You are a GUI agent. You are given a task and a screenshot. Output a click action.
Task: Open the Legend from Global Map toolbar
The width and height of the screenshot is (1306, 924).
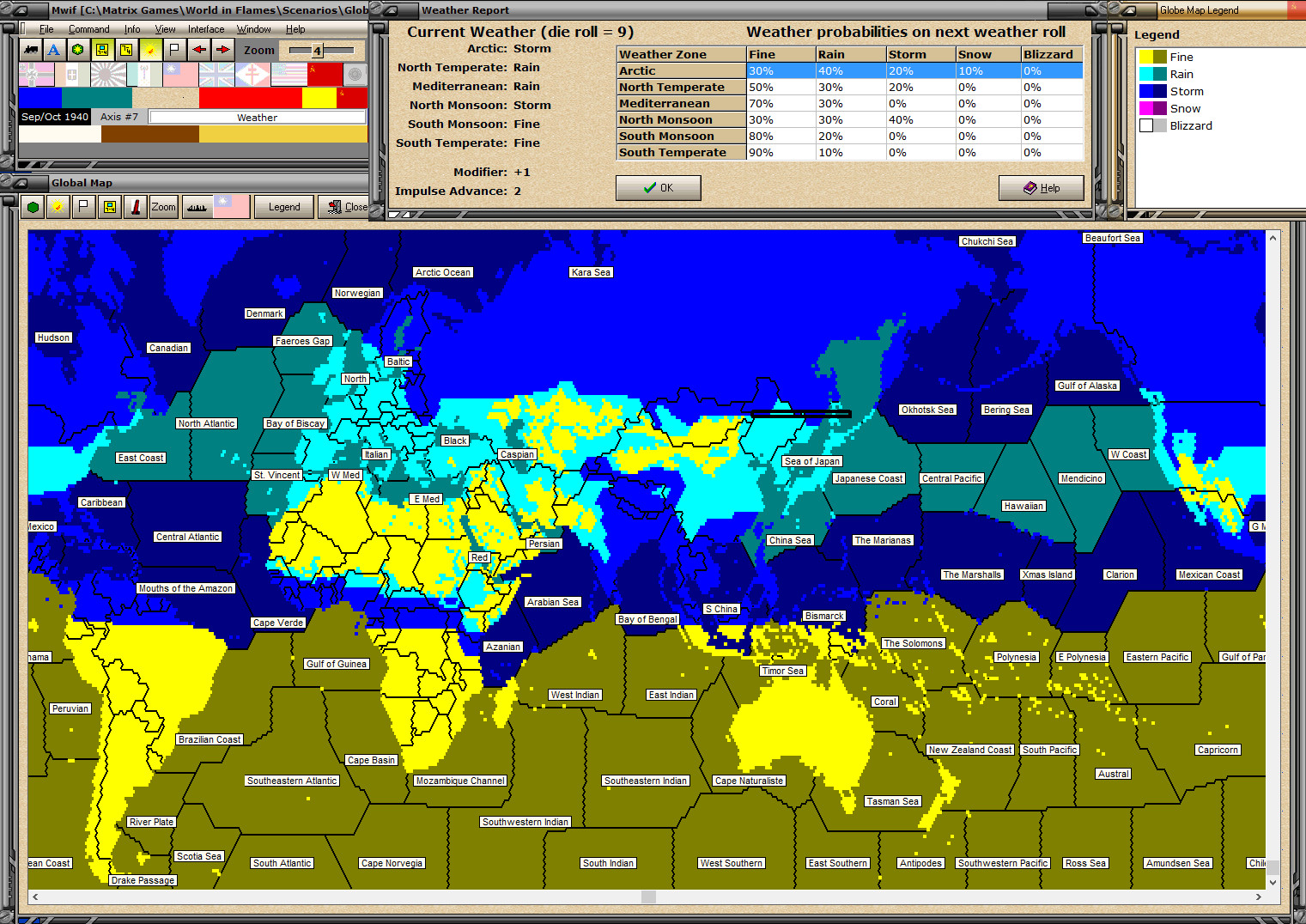(x=284, y=207)
